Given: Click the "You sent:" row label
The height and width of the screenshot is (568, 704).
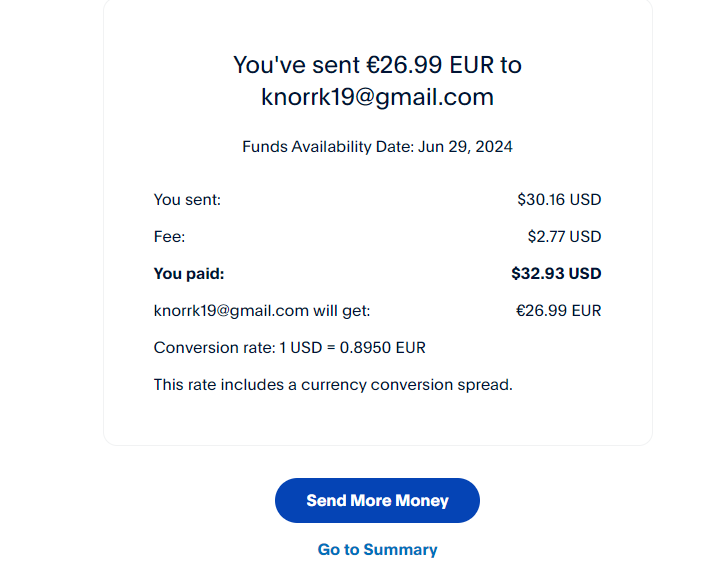Looking at the screenshot, I should (x=187, y=200).
